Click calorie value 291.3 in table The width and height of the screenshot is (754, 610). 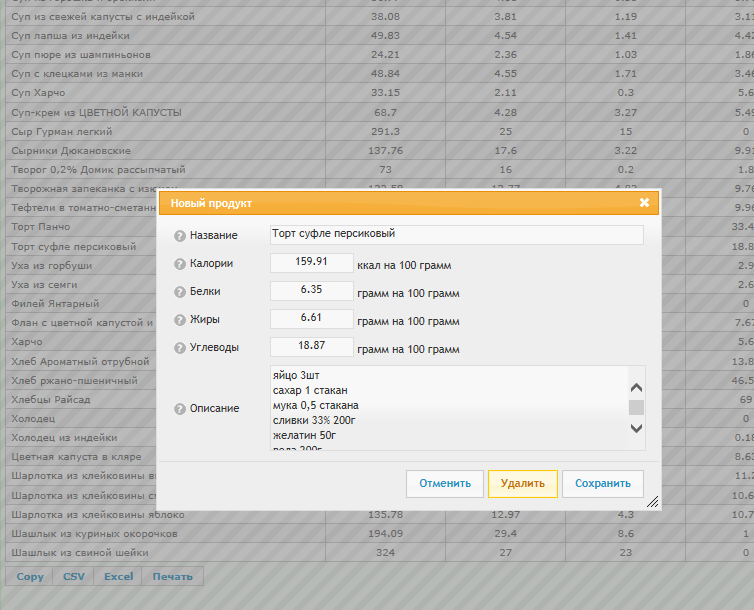point(386,131)
